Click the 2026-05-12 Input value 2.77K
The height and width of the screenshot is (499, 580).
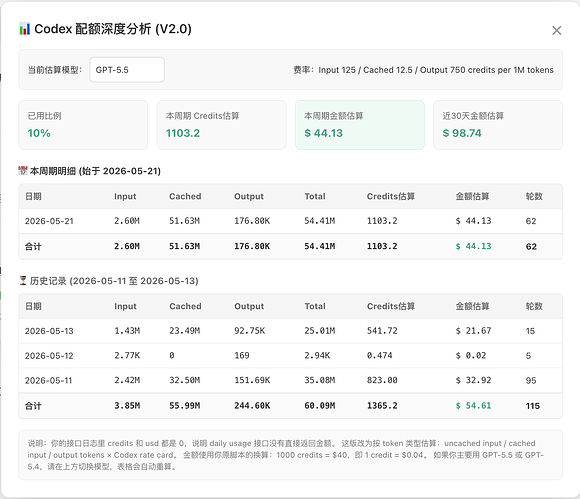click(127, 355)
